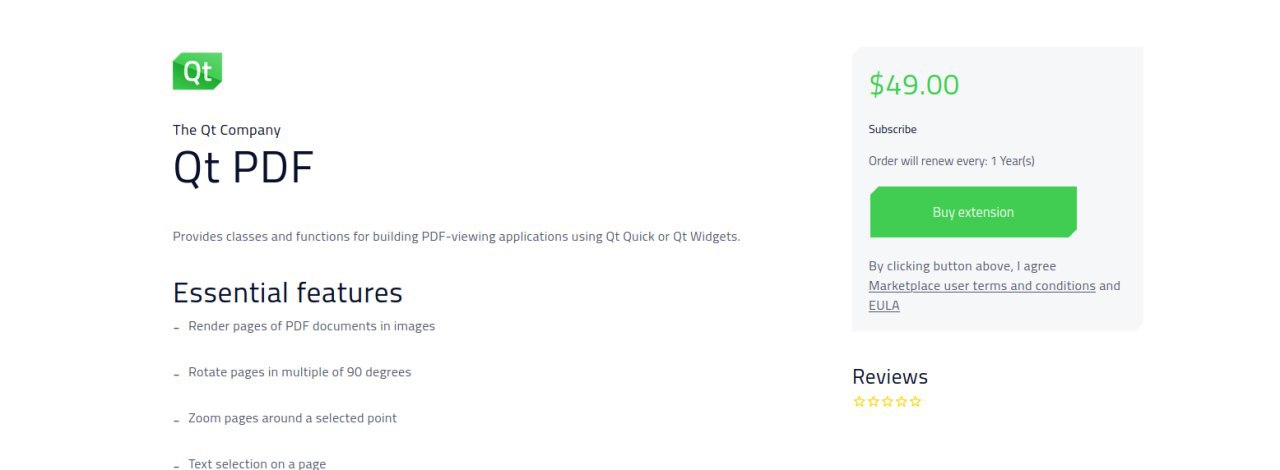Viewport: 1280px width, 470px height.
Task: Click the green Qt logo
Action: tap(197, 71)
